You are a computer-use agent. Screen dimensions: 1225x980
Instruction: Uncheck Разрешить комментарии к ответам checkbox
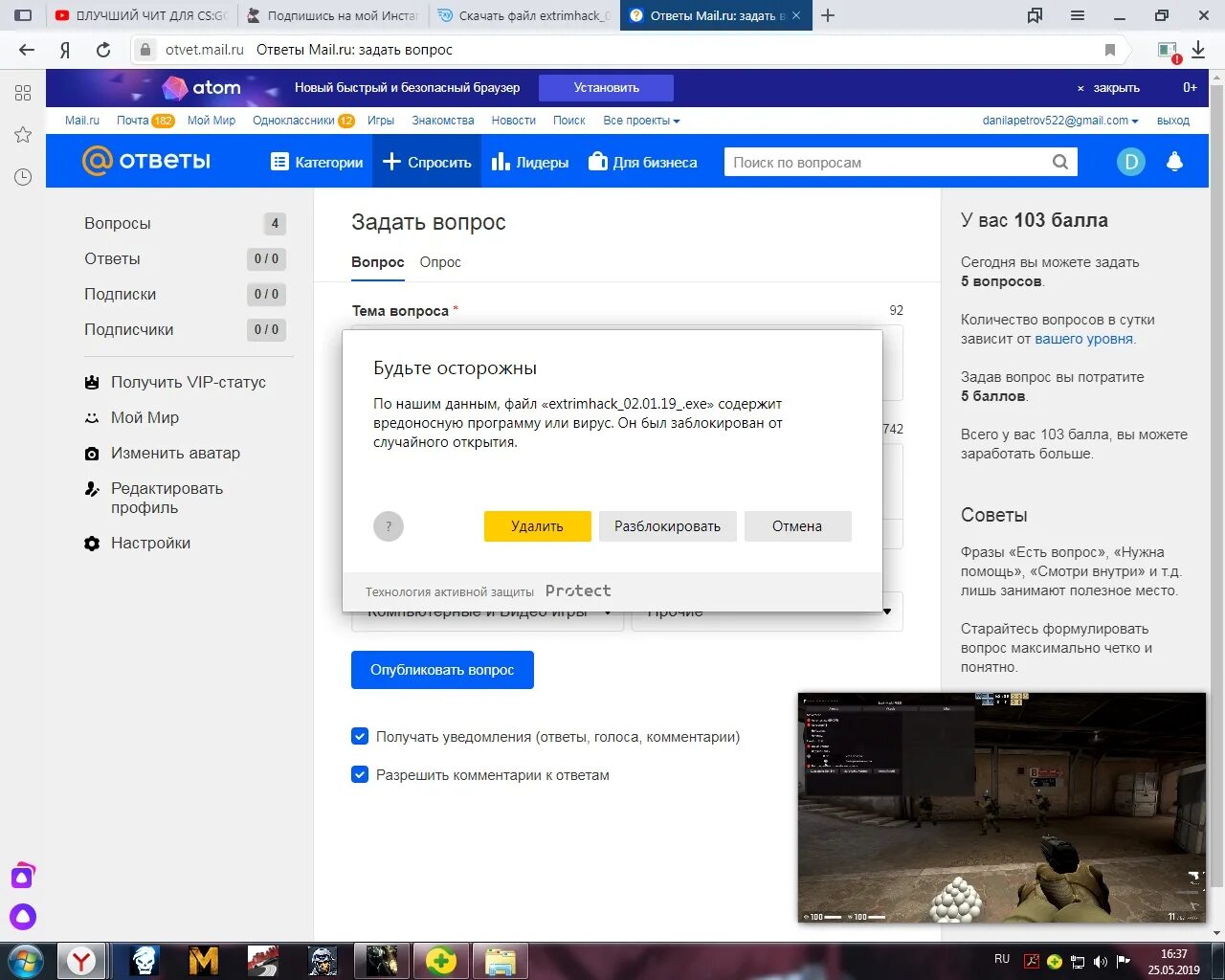tap(360, 774)
